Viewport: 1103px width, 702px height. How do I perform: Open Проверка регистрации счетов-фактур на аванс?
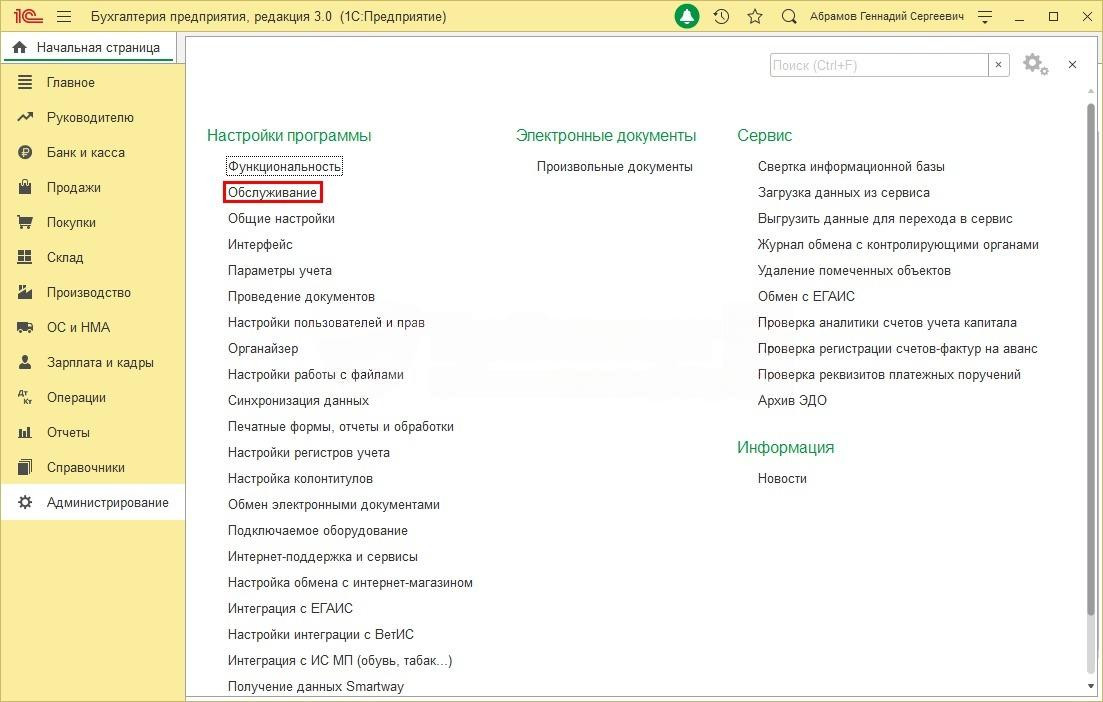tap(898, 349)
